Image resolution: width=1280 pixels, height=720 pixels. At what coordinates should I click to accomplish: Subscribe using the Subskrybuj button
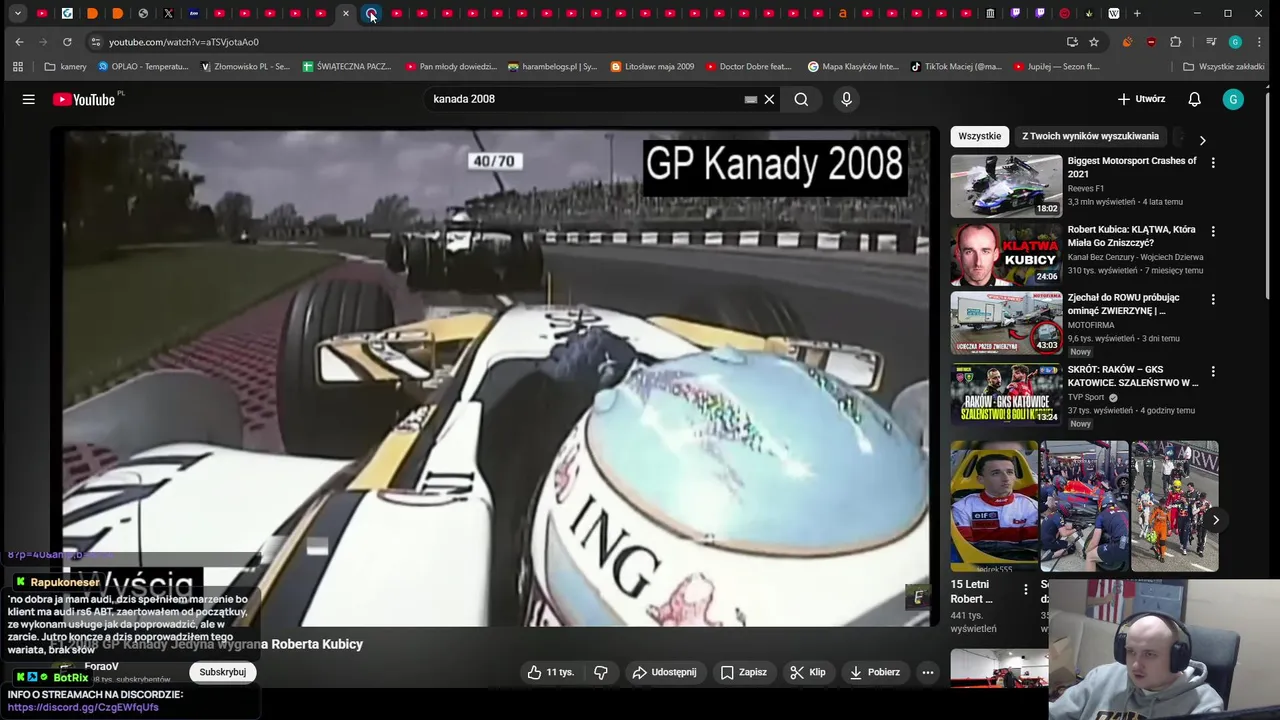pos(223,672)
